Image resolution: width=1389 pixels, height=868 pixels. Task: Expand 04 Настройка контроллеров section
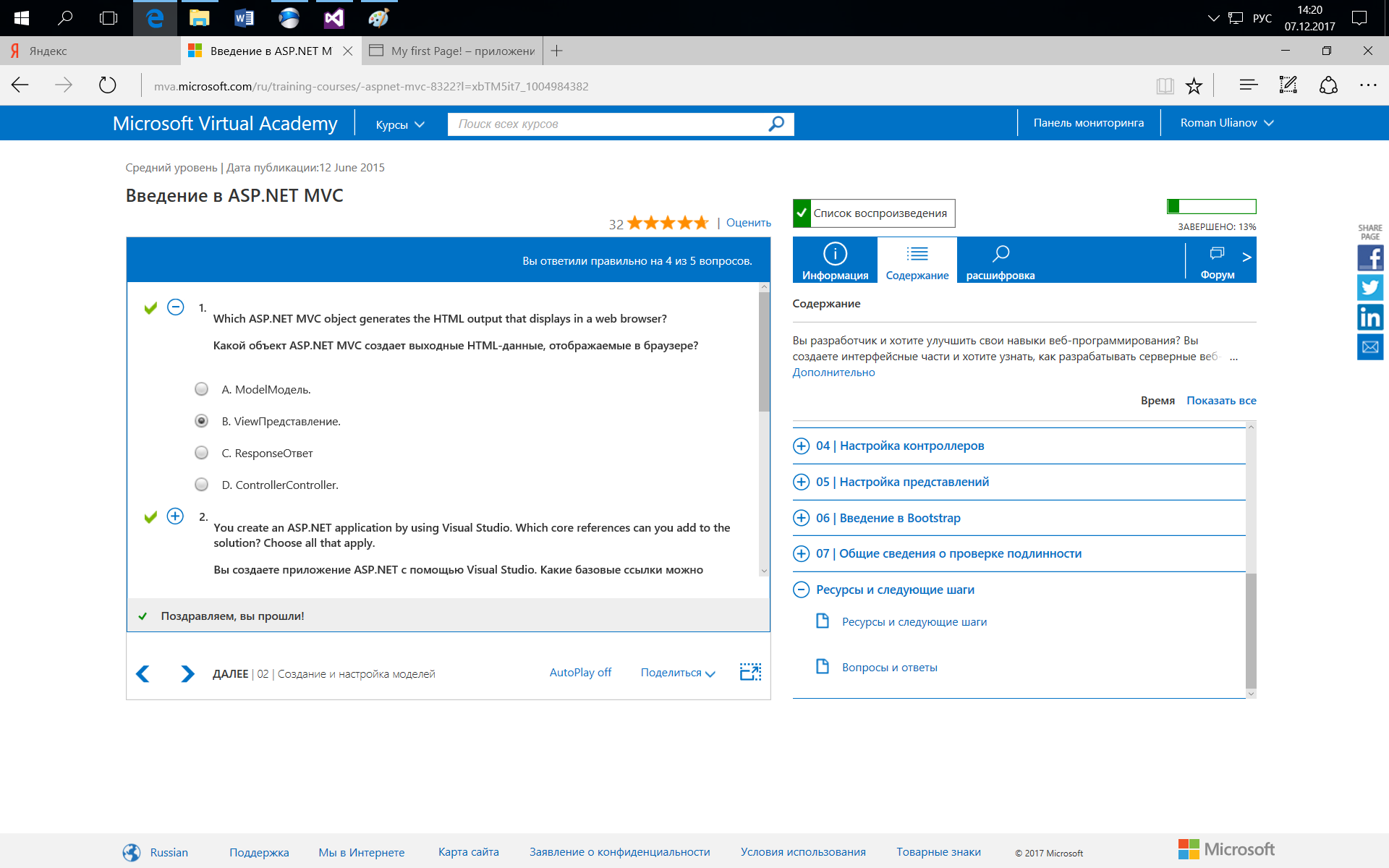tap(802, 446)
